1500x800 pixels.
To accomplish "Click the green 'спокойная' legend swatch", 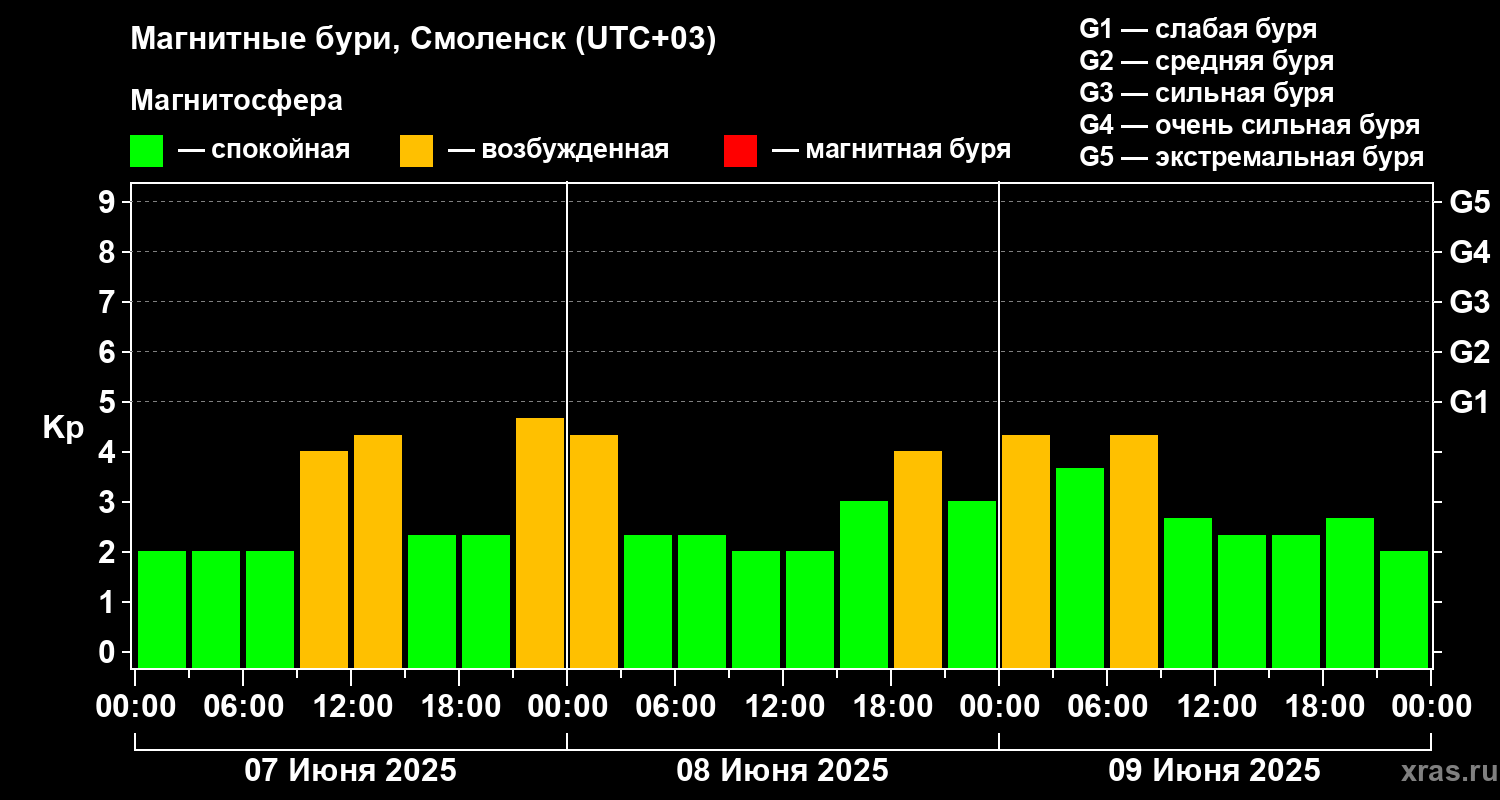I will tap(147, 151).
